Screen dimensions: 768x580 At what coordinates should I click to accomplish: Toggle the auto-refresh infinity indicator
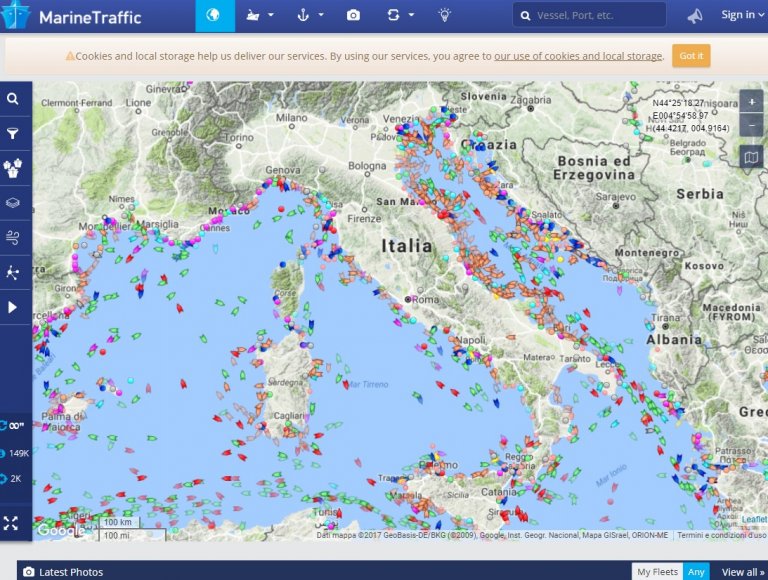pos(14,426)
